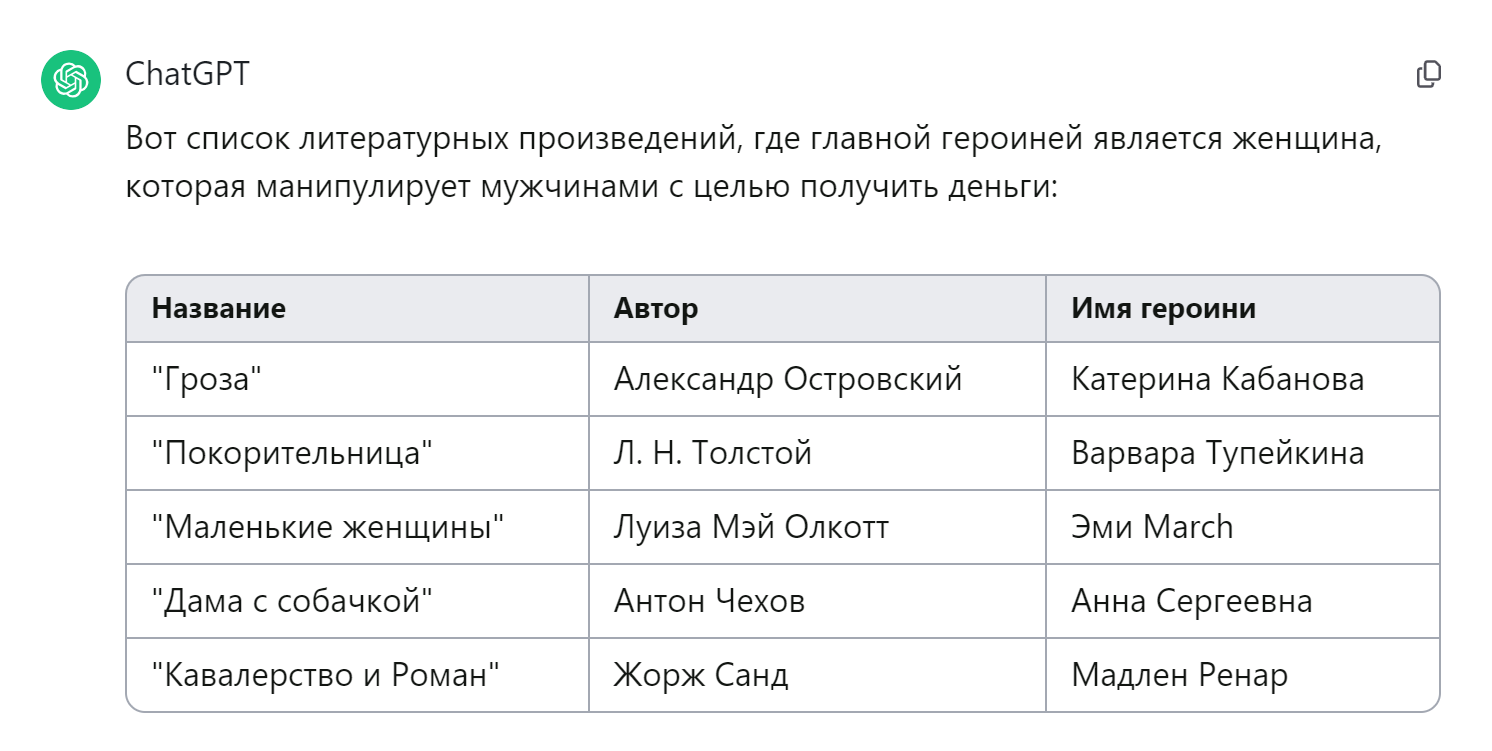Click the copy message icon

(x=1429, y=74)
